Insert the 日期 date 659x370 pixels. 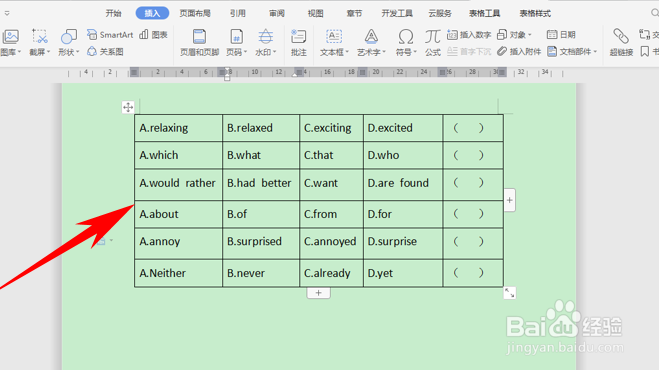point(561,35)
